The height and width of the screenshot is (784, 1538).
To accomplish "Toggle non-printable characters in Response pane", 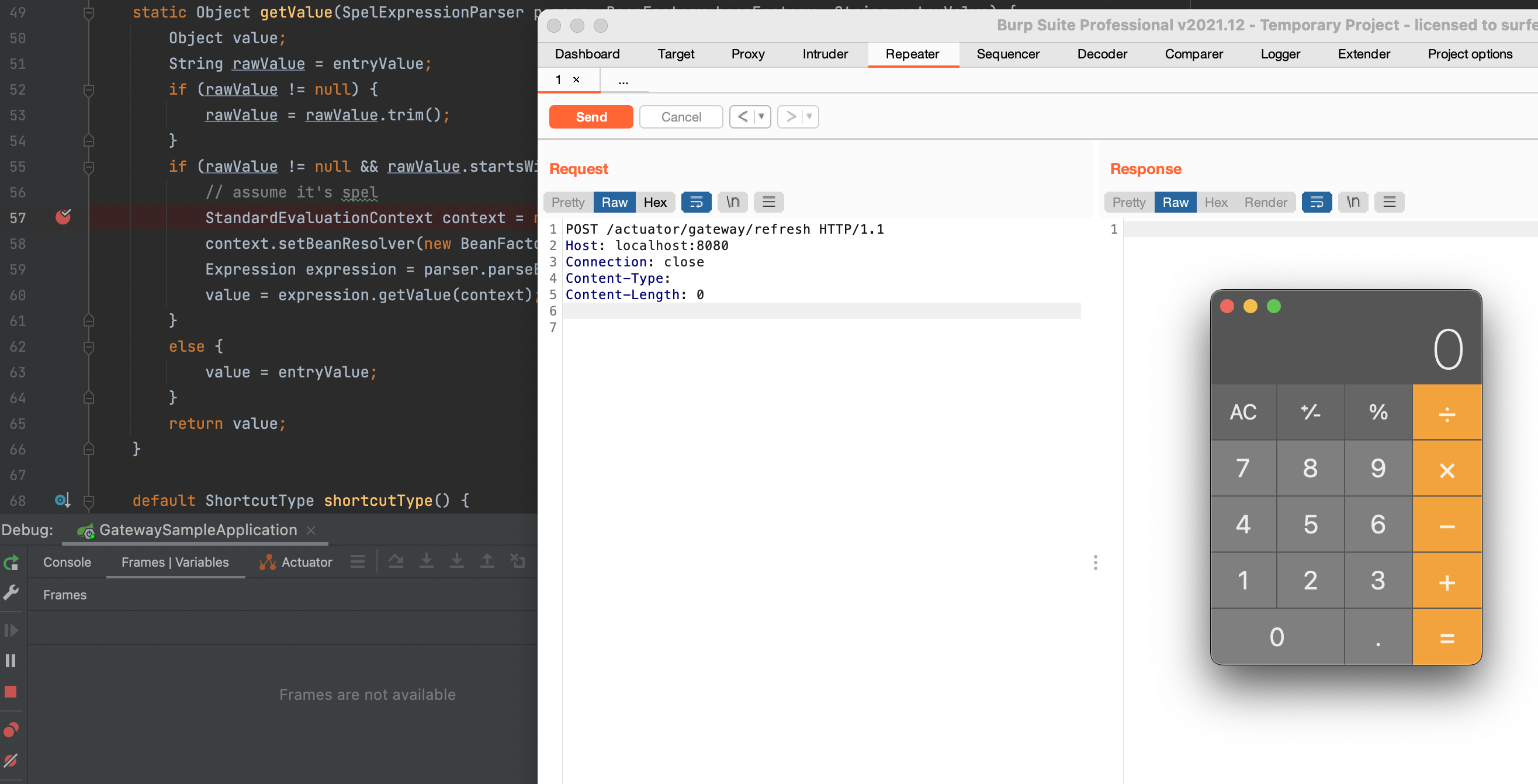I will (x=1353, y=202).
